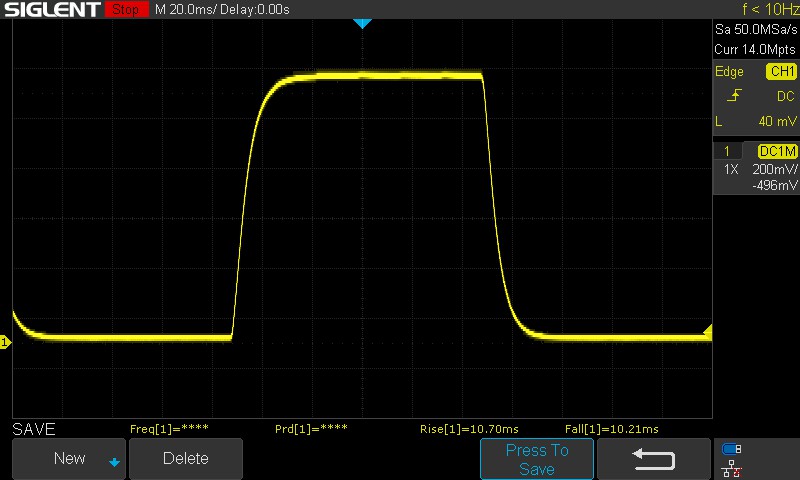Click the f < 10Hz frequency counter
This screenshot has height=480, width=800.
click(x=770, y=9)
